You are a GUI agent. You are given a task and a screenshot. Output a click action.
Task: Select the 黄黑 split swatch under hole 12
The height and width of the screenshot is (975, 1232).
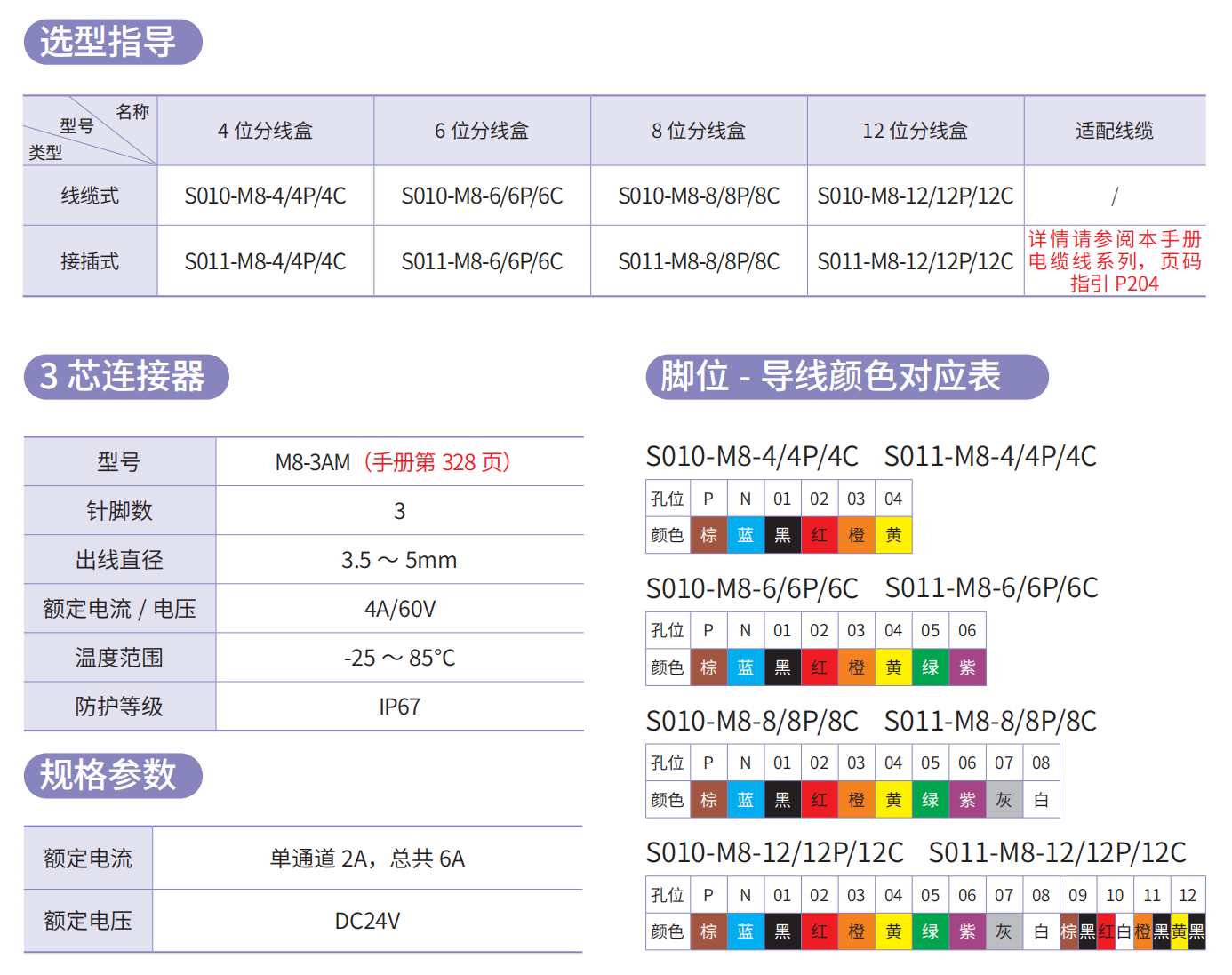1188,931
